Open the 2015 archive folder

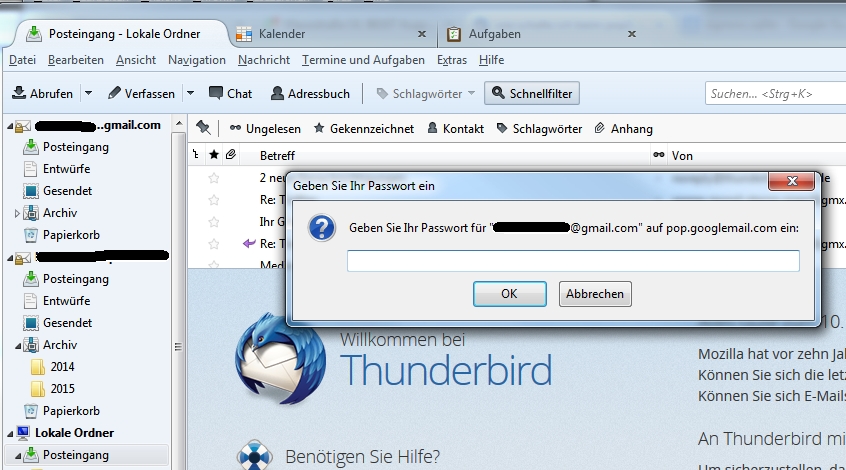(62, 389)
